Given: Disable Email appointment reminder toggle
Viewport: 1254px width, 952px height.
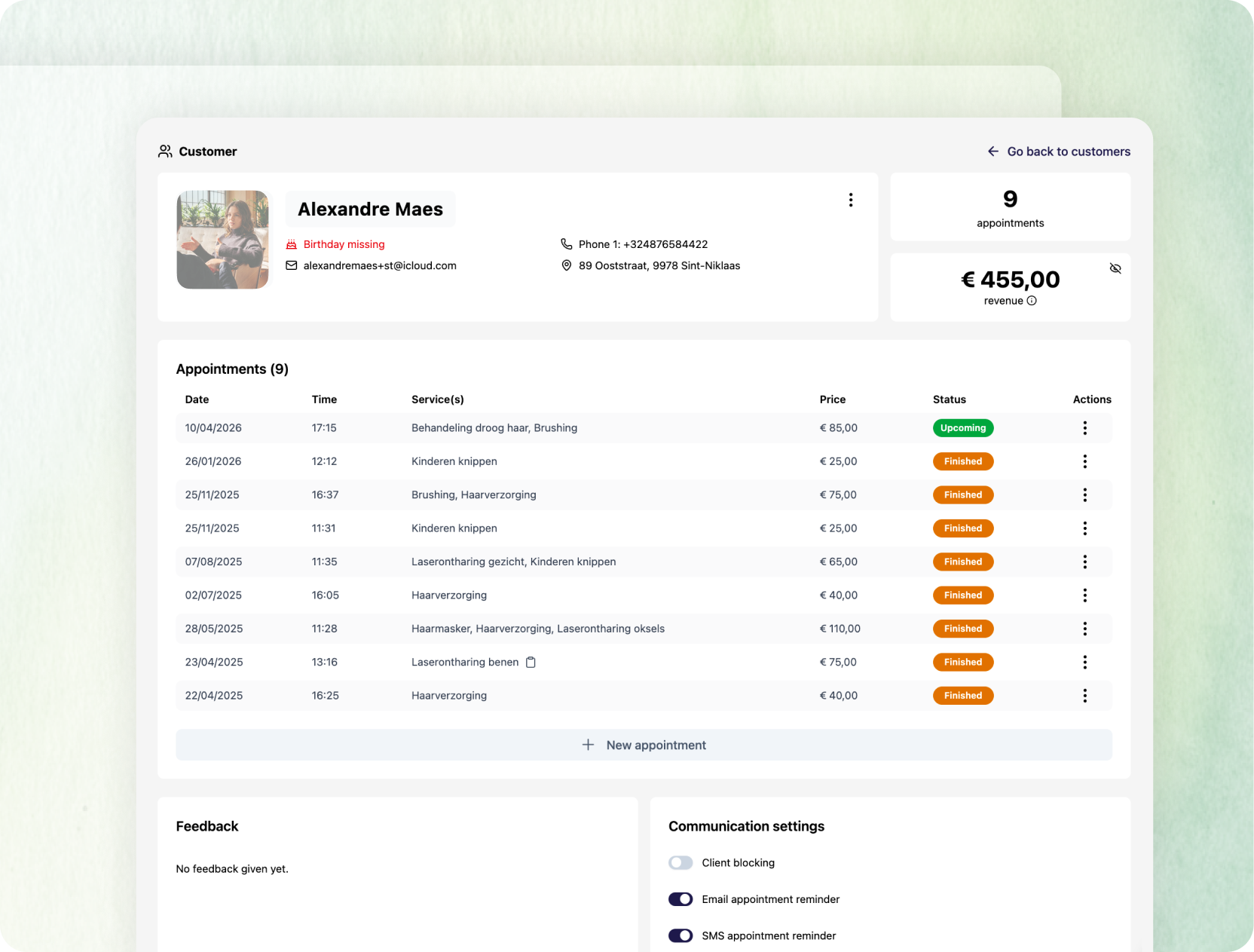Looking at the screenshot, I should point(681,899).
